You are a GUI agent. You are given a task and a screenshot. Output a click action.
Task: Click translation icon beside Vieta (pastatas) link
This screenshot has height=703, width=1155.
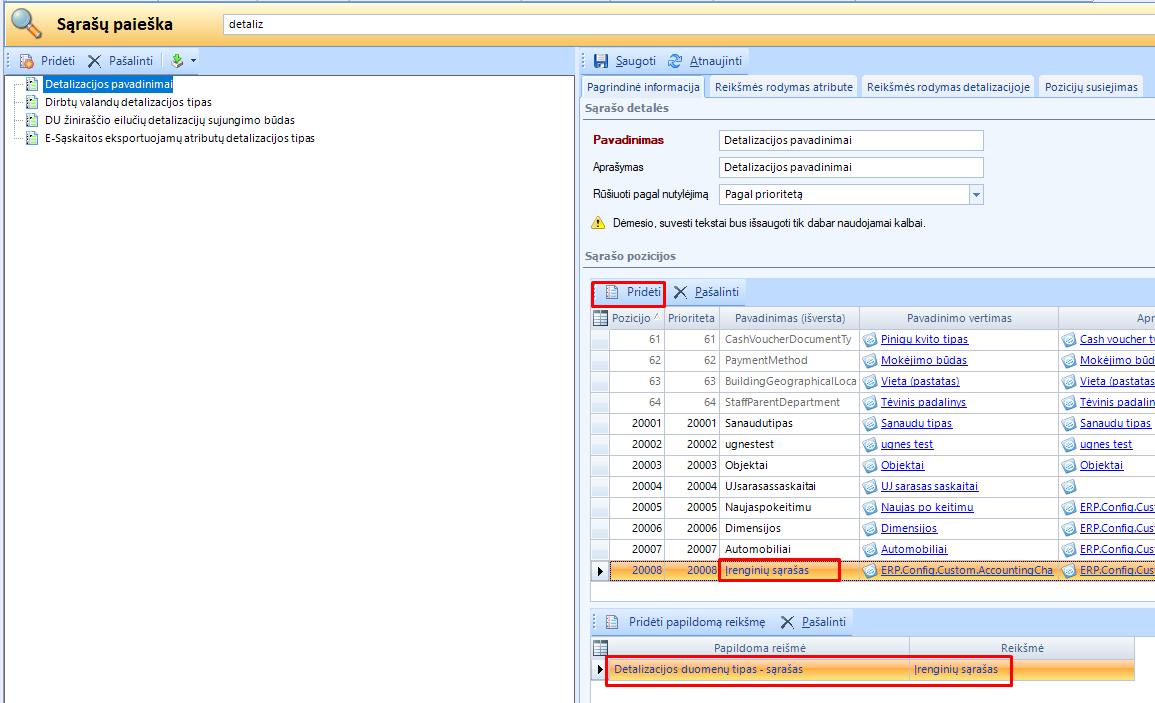[870, 382]
